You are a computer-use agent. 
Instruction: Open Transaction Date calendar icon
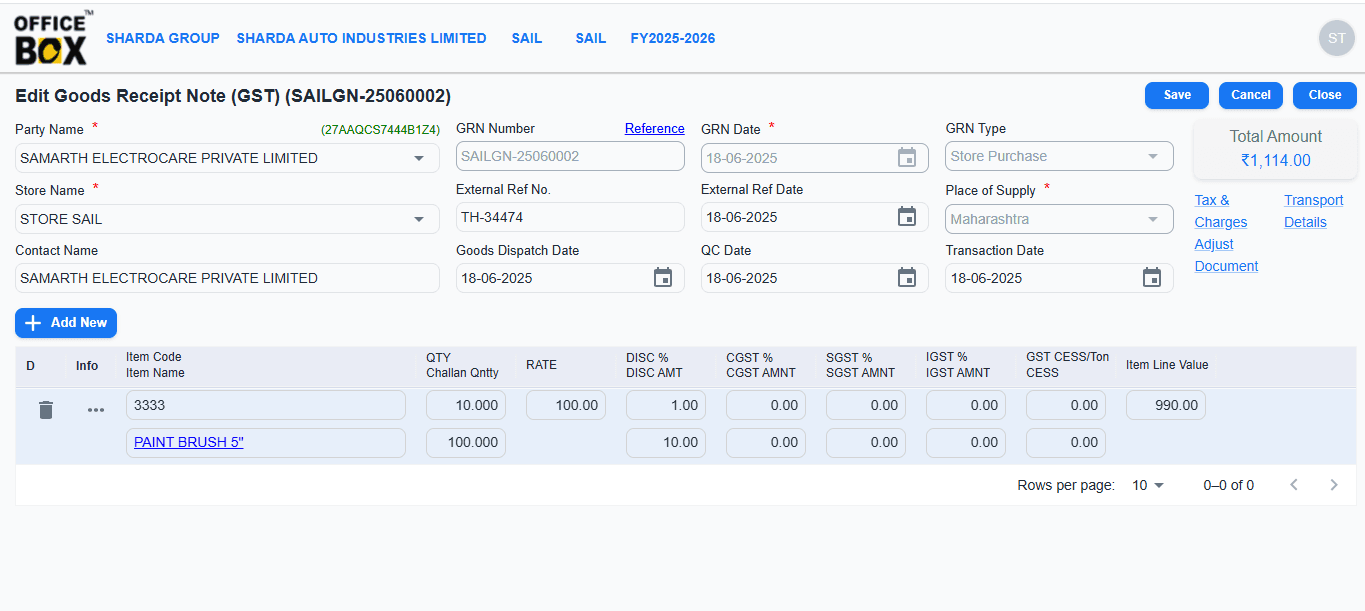coord(1152,278)
